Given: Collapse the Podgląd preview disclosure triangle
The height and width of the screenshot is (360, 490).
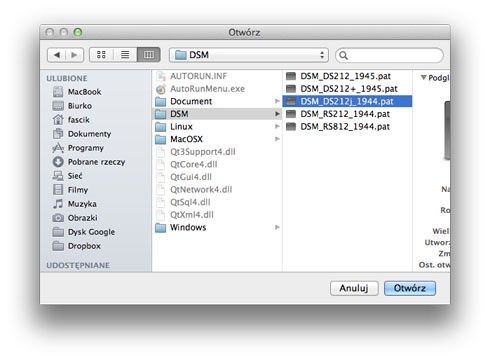Looking at the screenshot, I should [x=423, y=78].
